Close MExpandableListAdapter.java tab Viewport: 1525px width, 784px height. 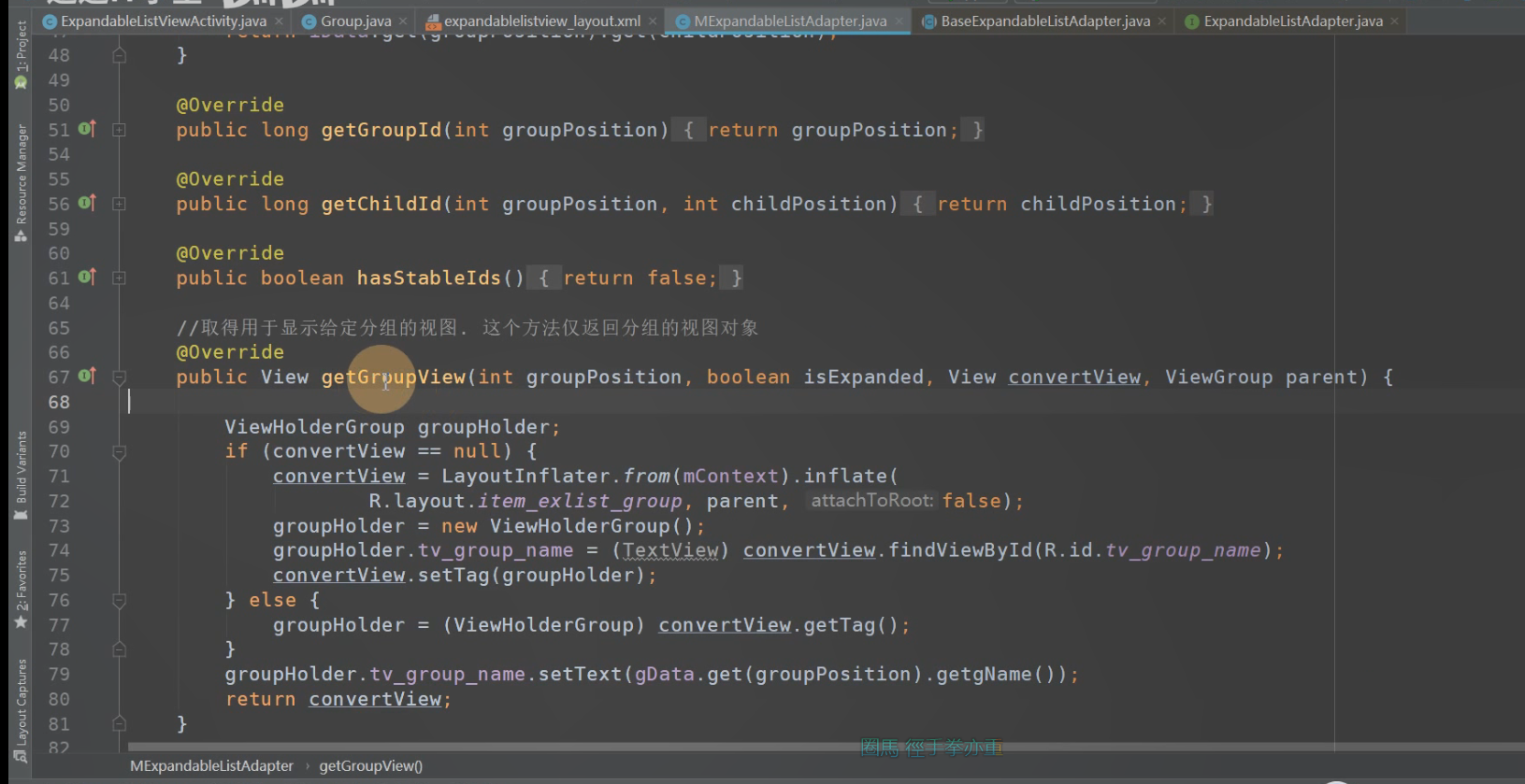(x=899, y=21)
